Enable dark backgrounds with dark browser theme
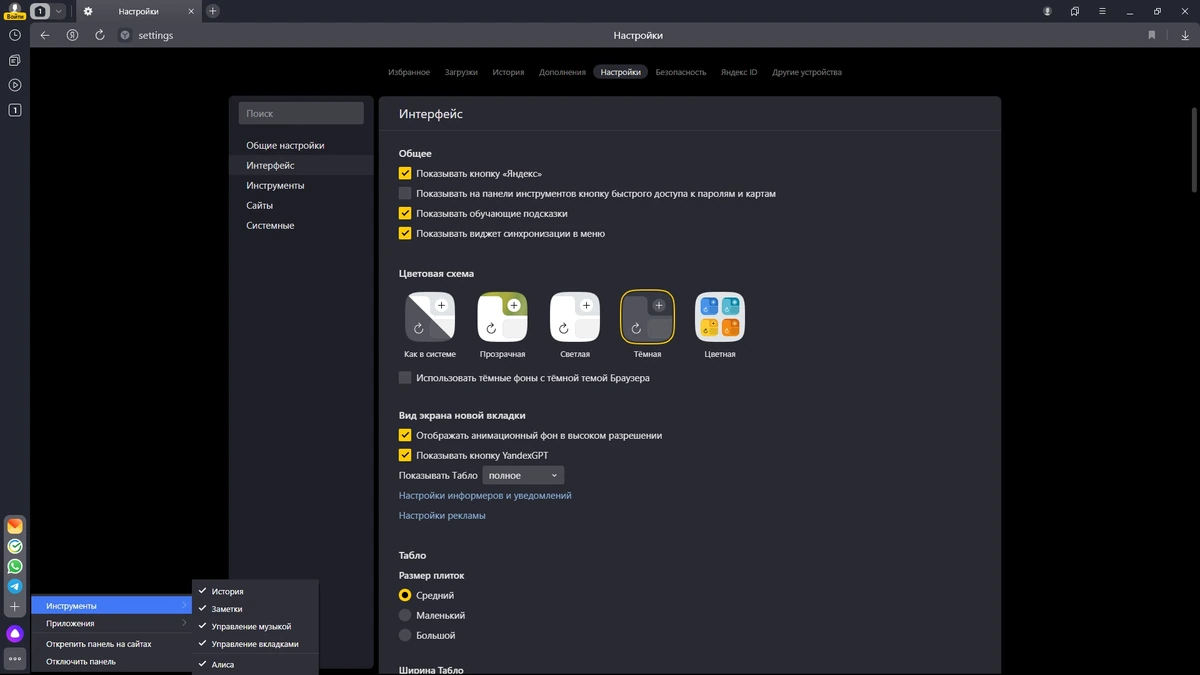The image size is (1200, 675). point(405,378)
